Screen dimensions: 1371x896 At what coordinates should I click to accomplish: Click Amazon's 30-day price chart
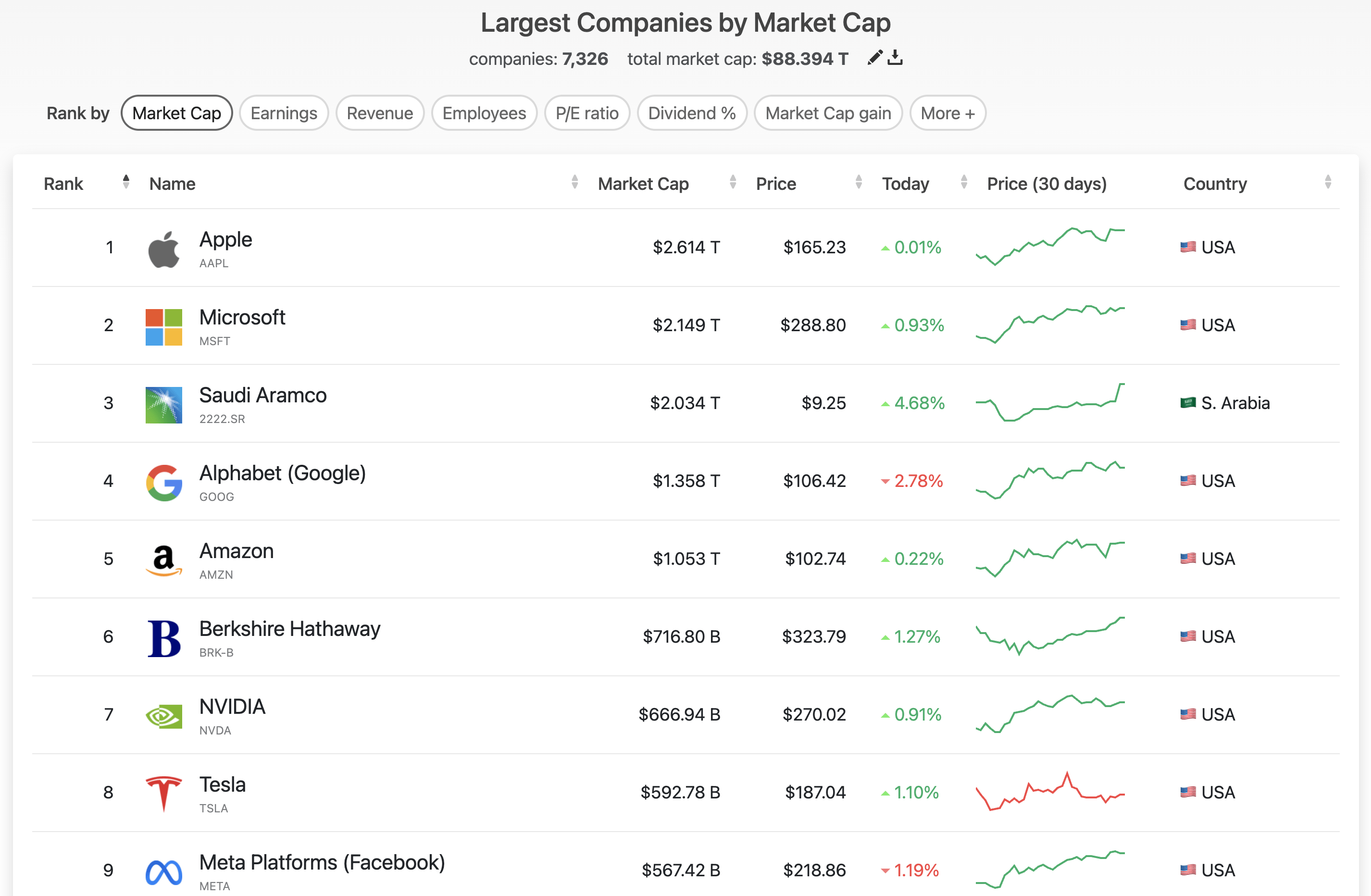point(1049,558)
